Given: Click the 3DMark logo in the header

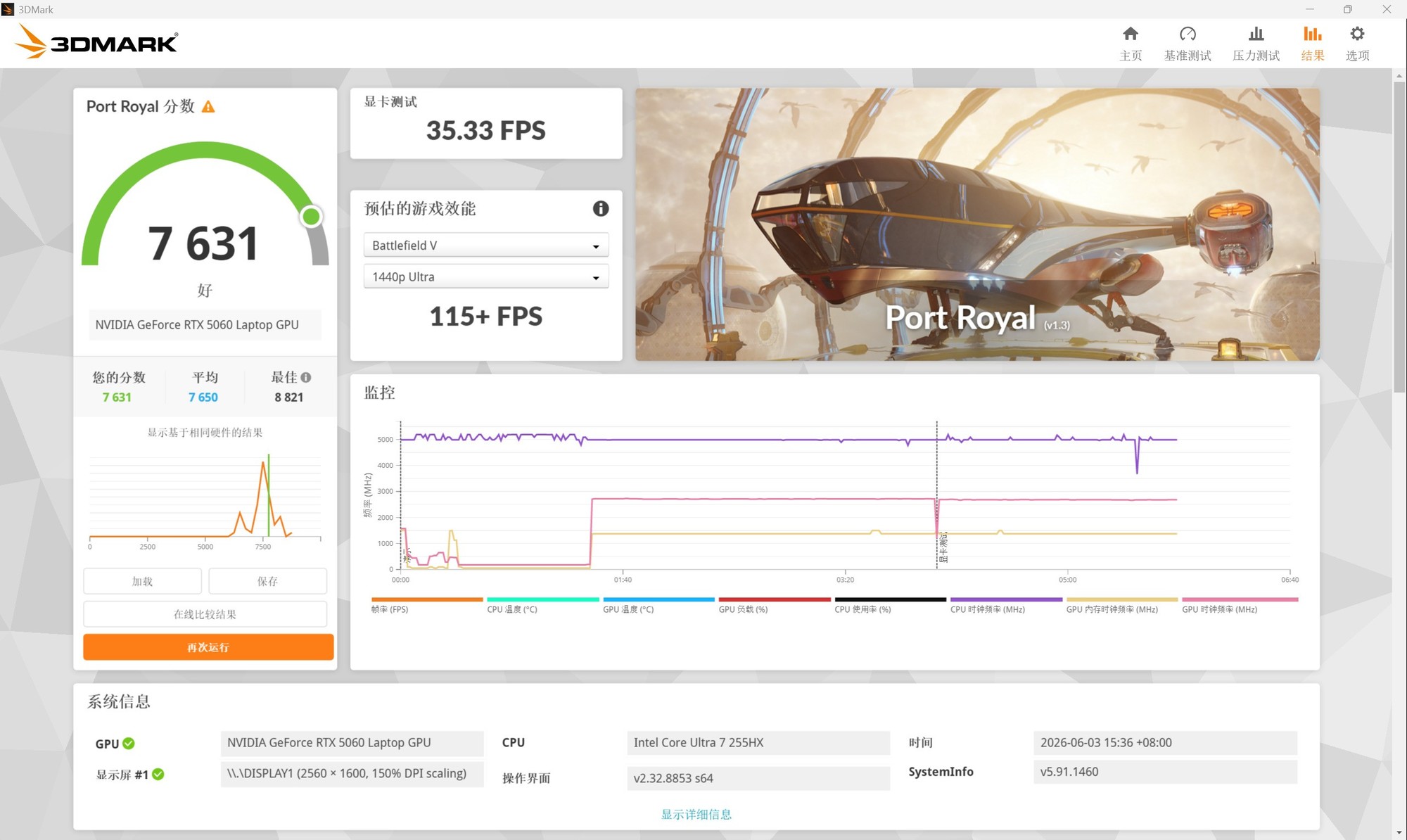Looking at the screenshot, I should click(x=97, y=42).
